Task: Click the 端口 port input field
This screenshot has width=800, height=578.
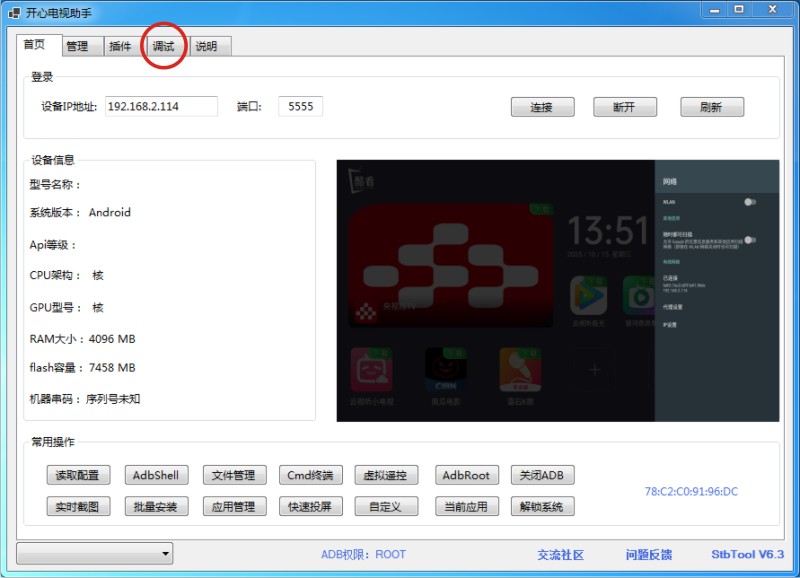Action: [300, 107]
